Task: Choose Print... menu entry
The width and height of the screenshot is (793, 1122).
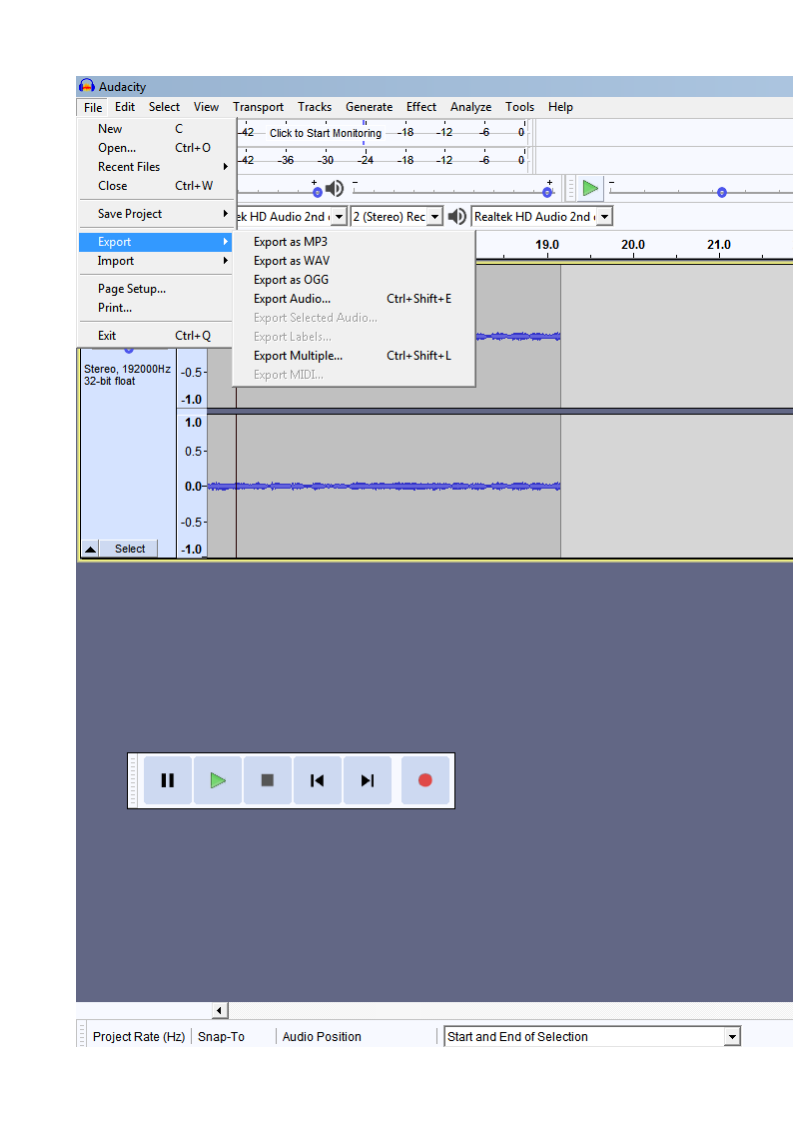Action: tap(155, 308)
